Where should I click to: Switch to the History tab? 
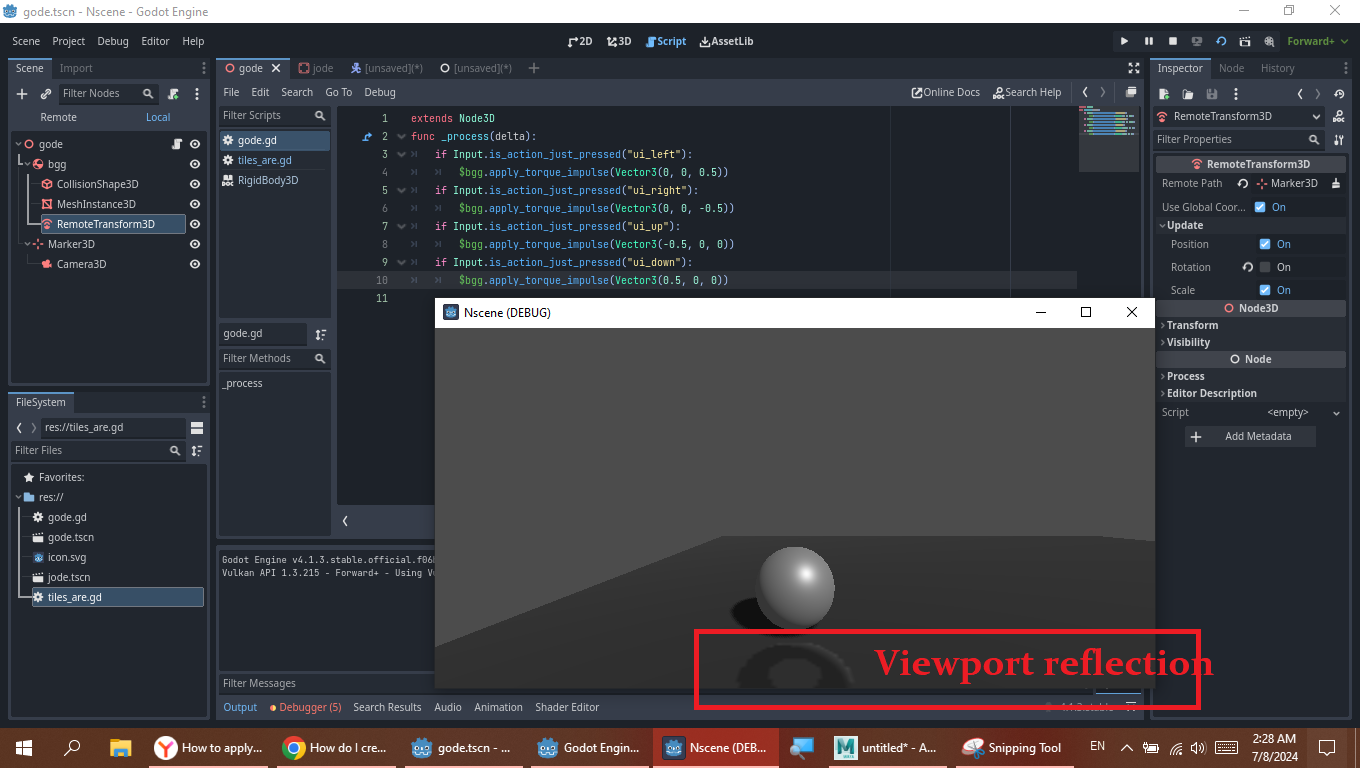1277,68
